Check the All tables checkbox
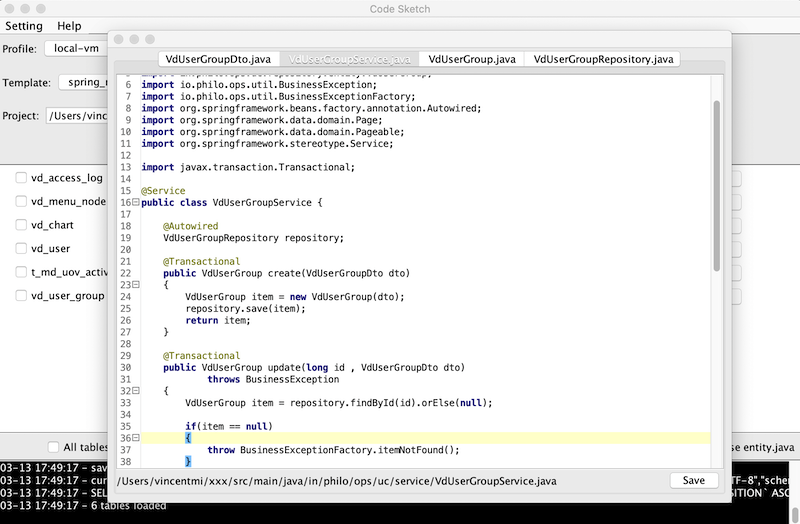Screen dimensions: 800x524 pos(54,447)
